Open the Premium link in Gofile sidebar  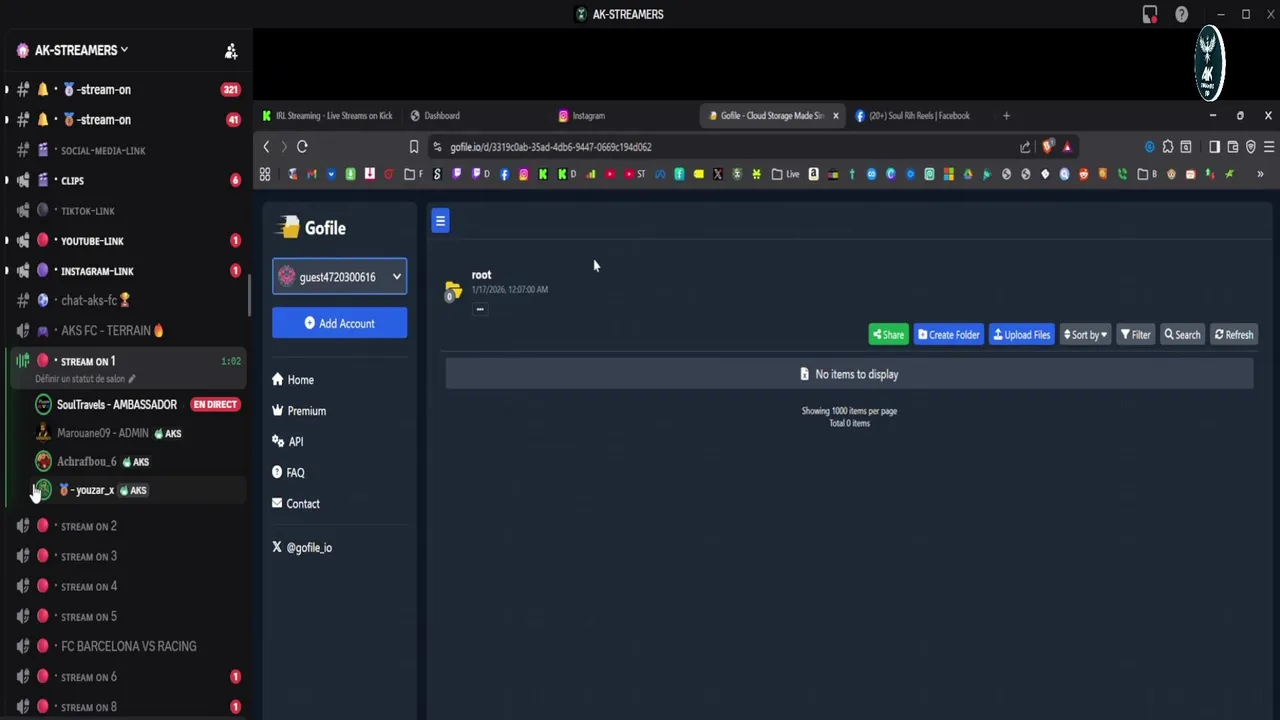point(299,411)
